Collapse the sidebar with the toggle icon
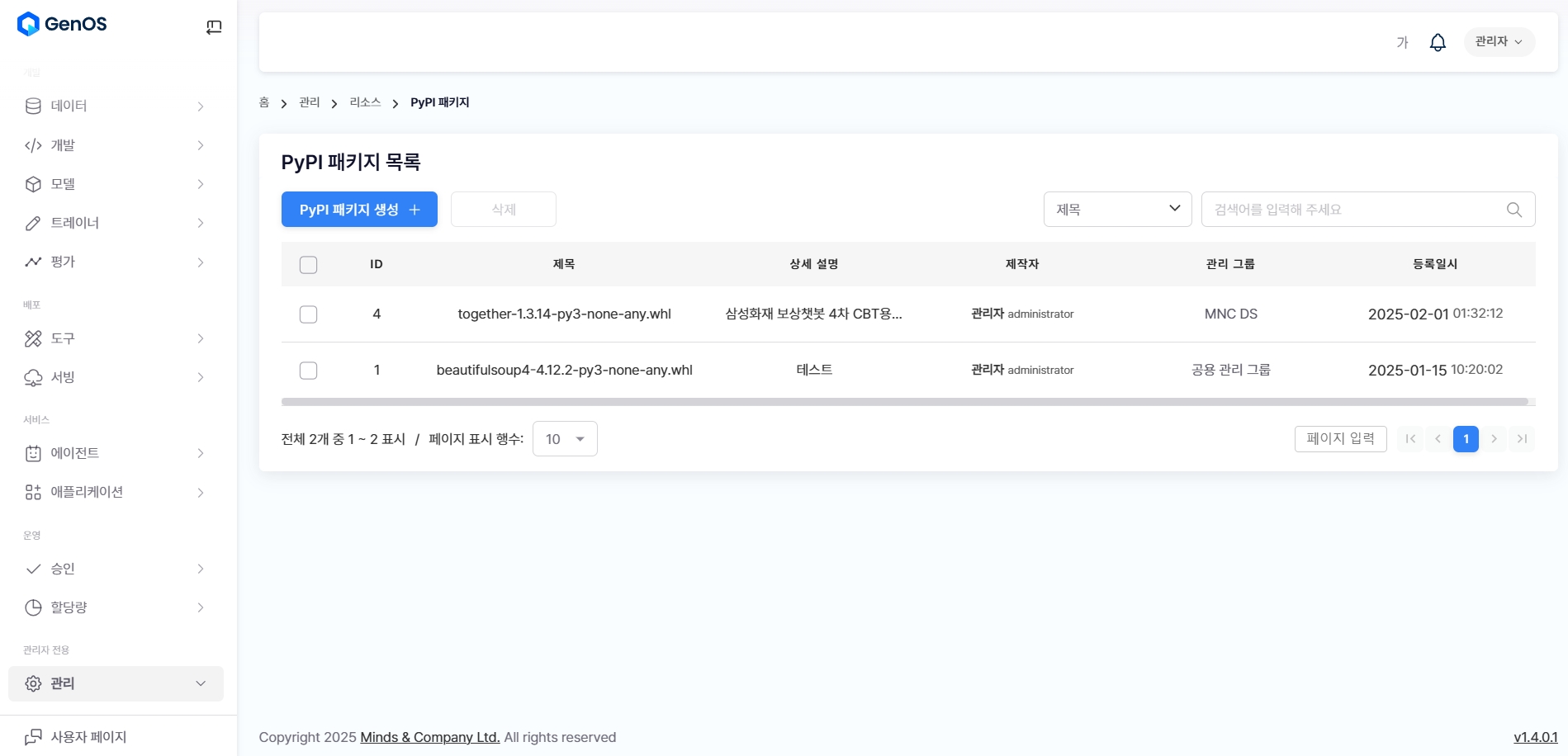Viewport: 1568px width, 756px height. [214, 27]
